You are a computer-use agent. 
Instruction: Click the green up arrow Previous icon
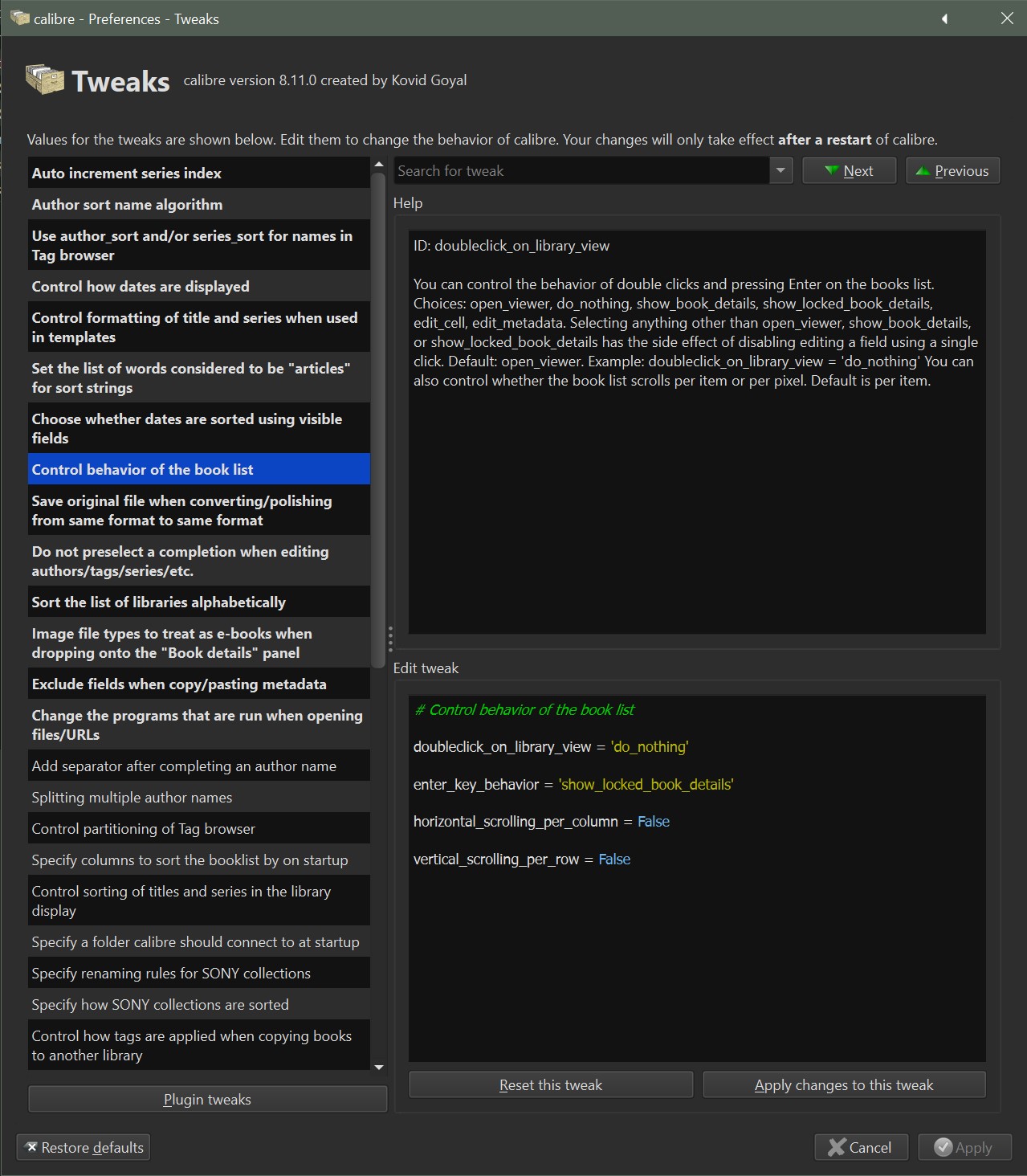[x=923, y=170]
